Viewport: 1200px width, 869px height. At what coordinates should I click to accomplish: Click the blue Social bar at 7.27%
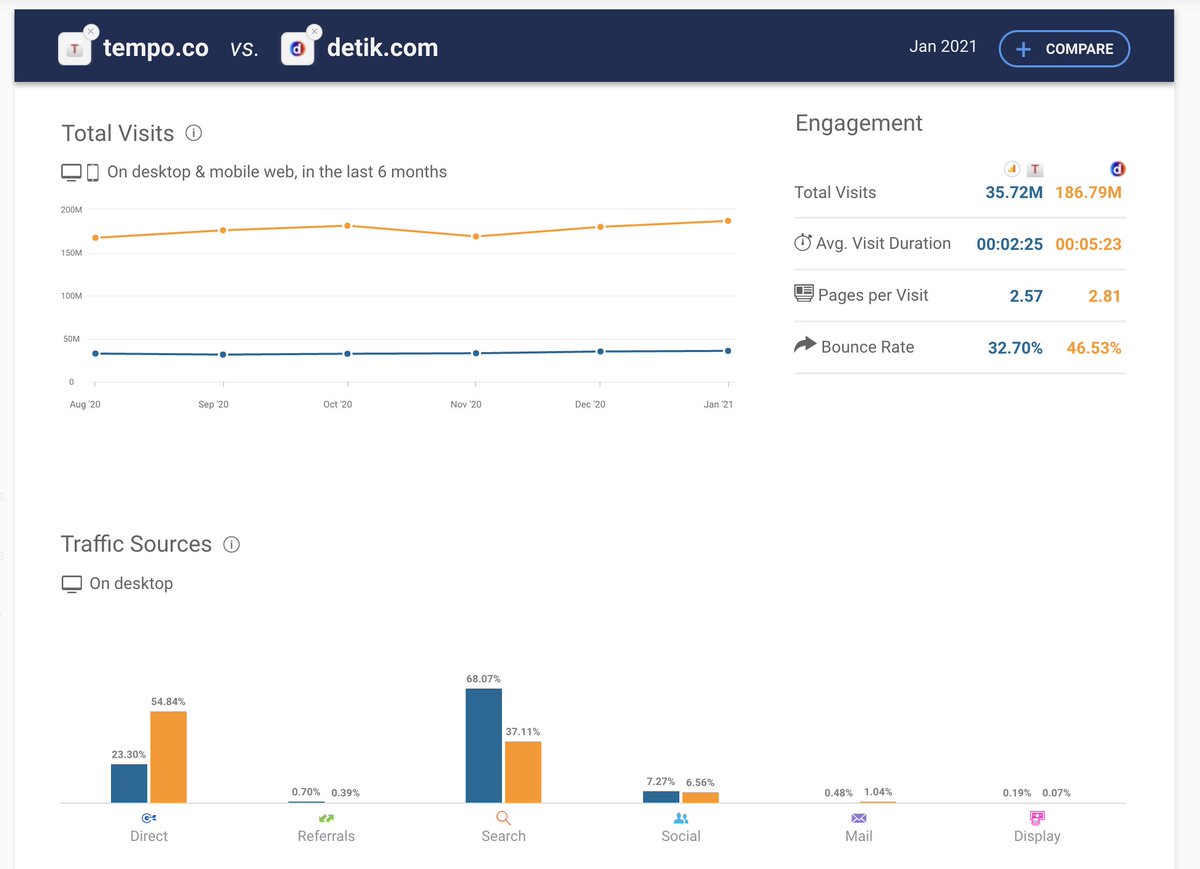coord(661,796)
